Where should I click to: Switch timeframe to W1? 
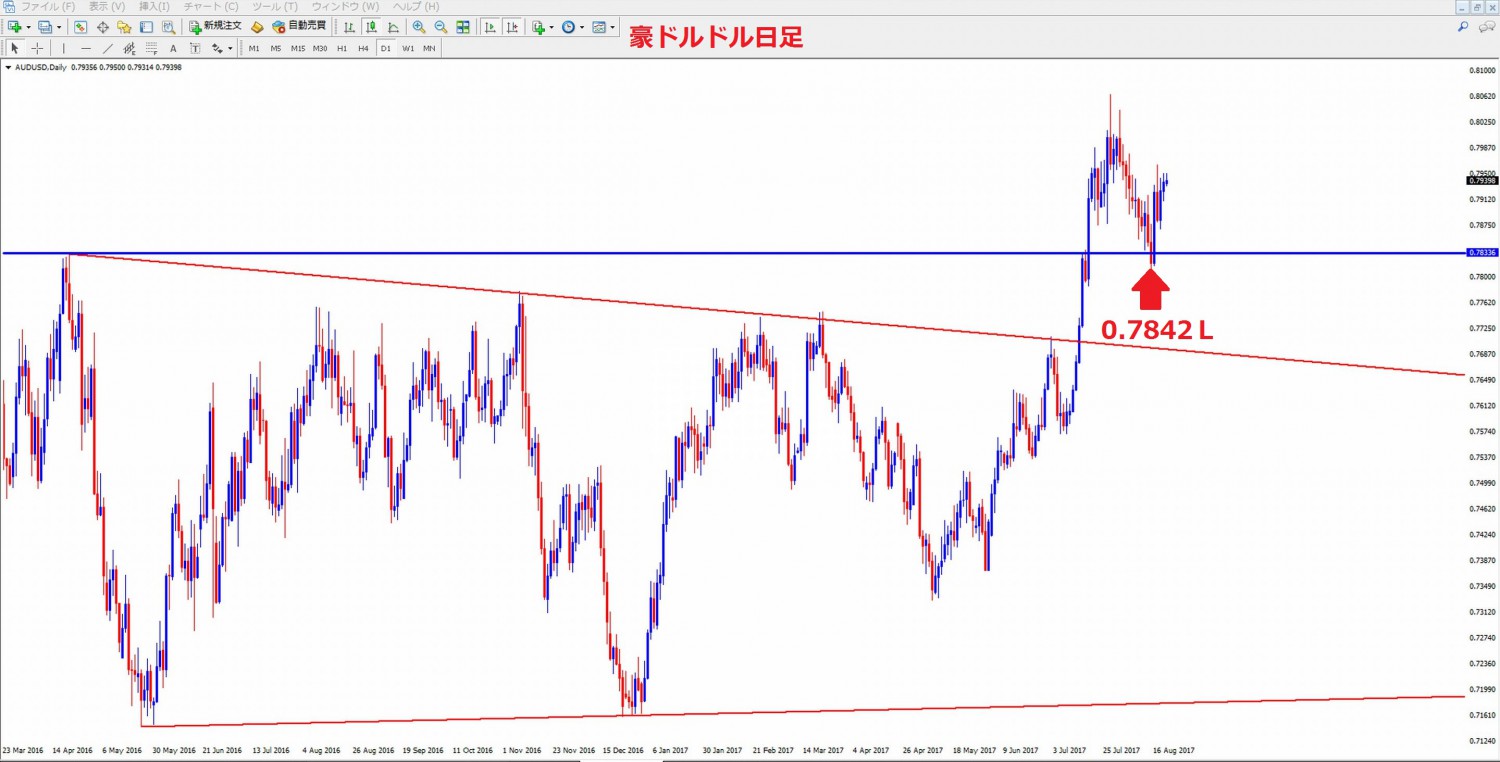pyautogui.click(x=408, y=48)
